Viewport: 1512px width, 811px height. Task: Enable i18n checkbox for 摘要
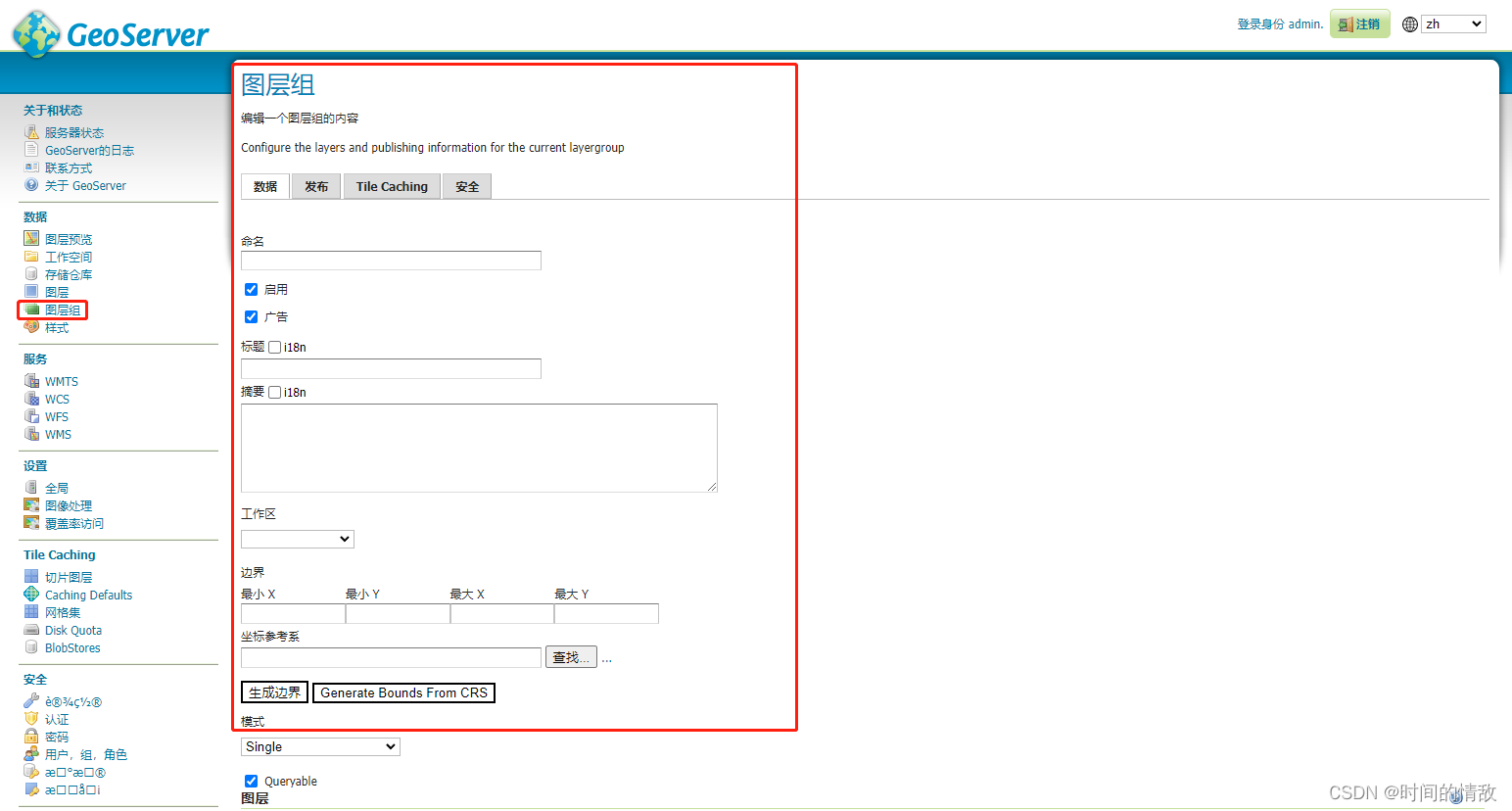(x=275, y=392)
